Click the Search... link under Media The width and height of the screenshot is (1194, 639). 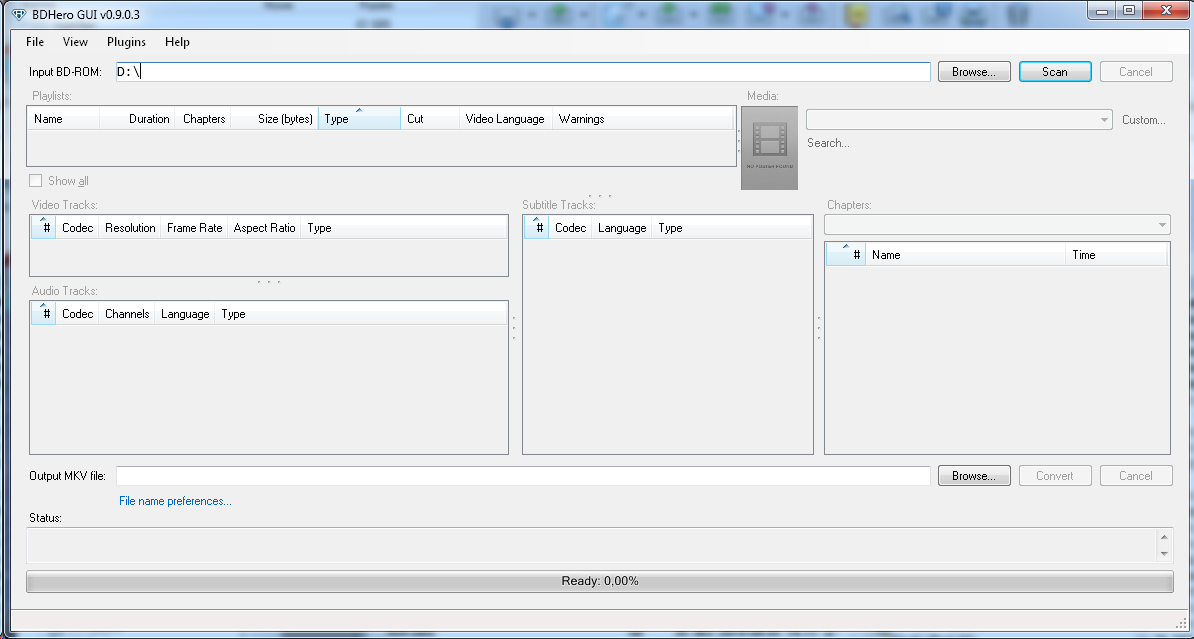pyautogui.click(x=828, y=142)
